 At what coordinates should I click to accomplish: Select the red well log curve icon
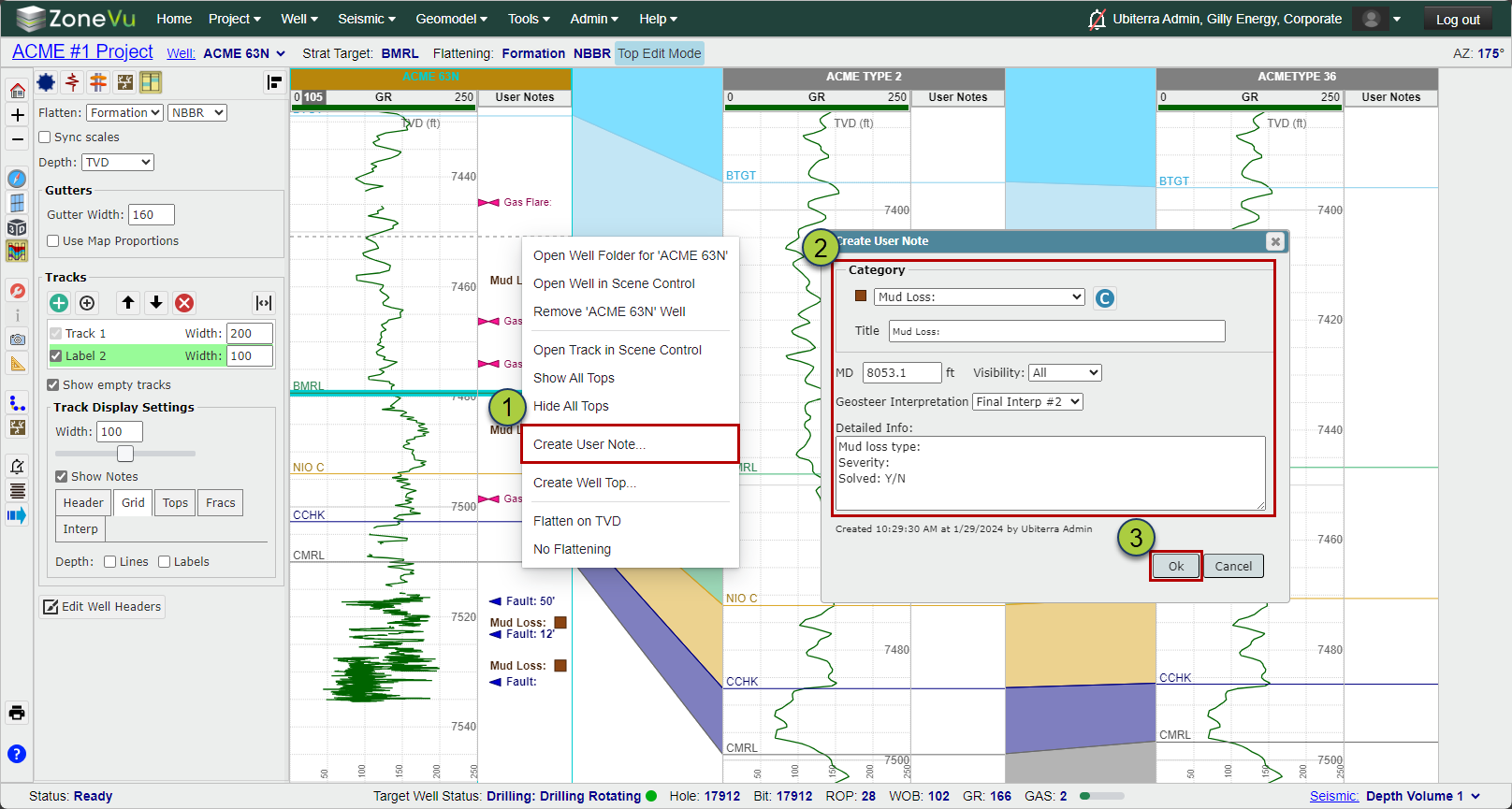tap(72, 82)
